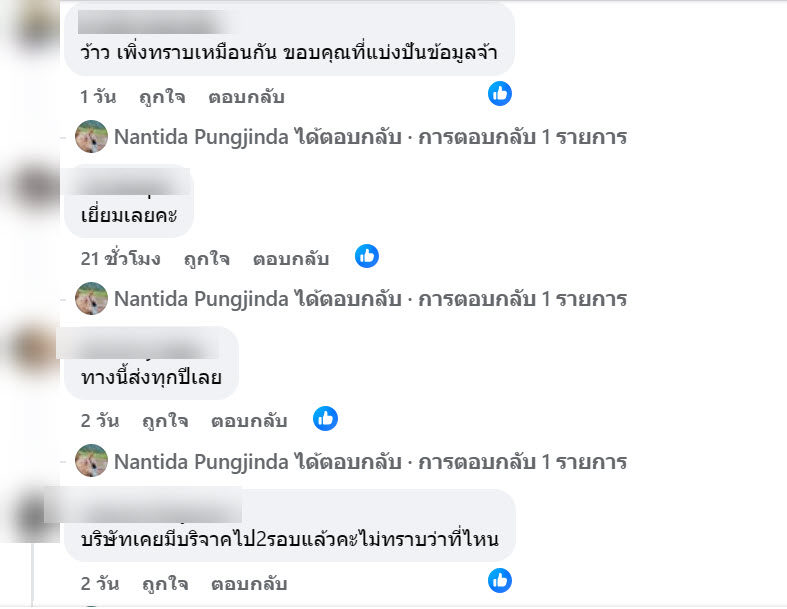Viewport: 787px width, 609px height.
Task: Click ตอบกลับ under the "บริษัทเคยมีบริจาค" comment
Action: click(248, 583)
